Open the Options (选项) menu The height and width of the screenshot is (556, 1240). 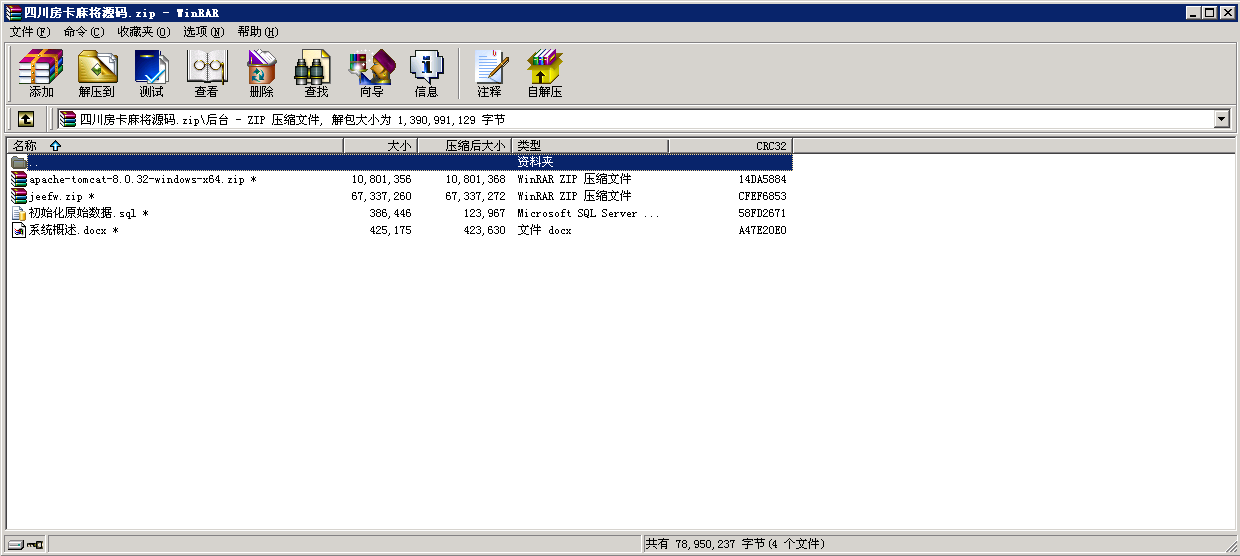point(203,32)
